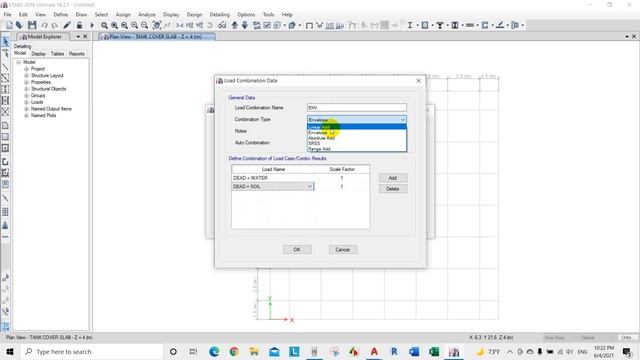Click the pencil edit icon in toolbar
This screenshot has width=640, height=360.
67,25
